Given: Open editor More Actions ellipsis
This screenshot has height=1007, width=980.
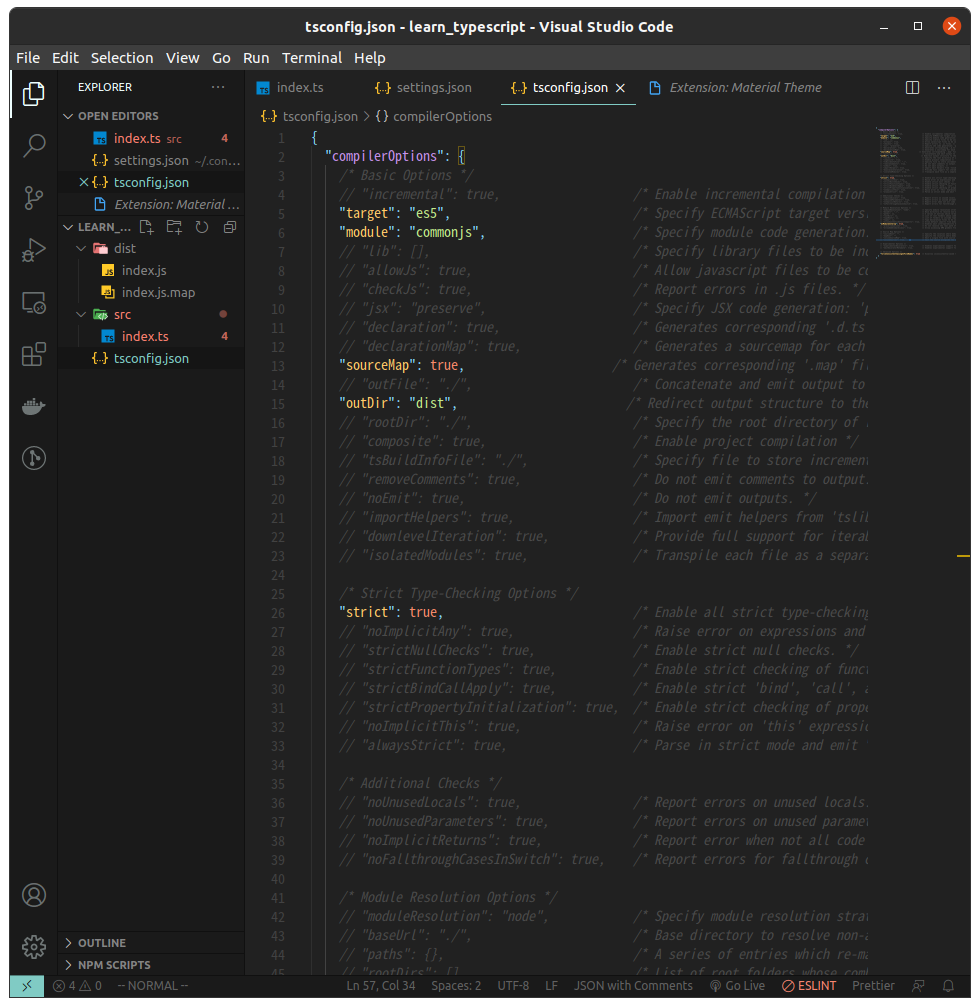Looking at the screenshot, I should 943,87.
